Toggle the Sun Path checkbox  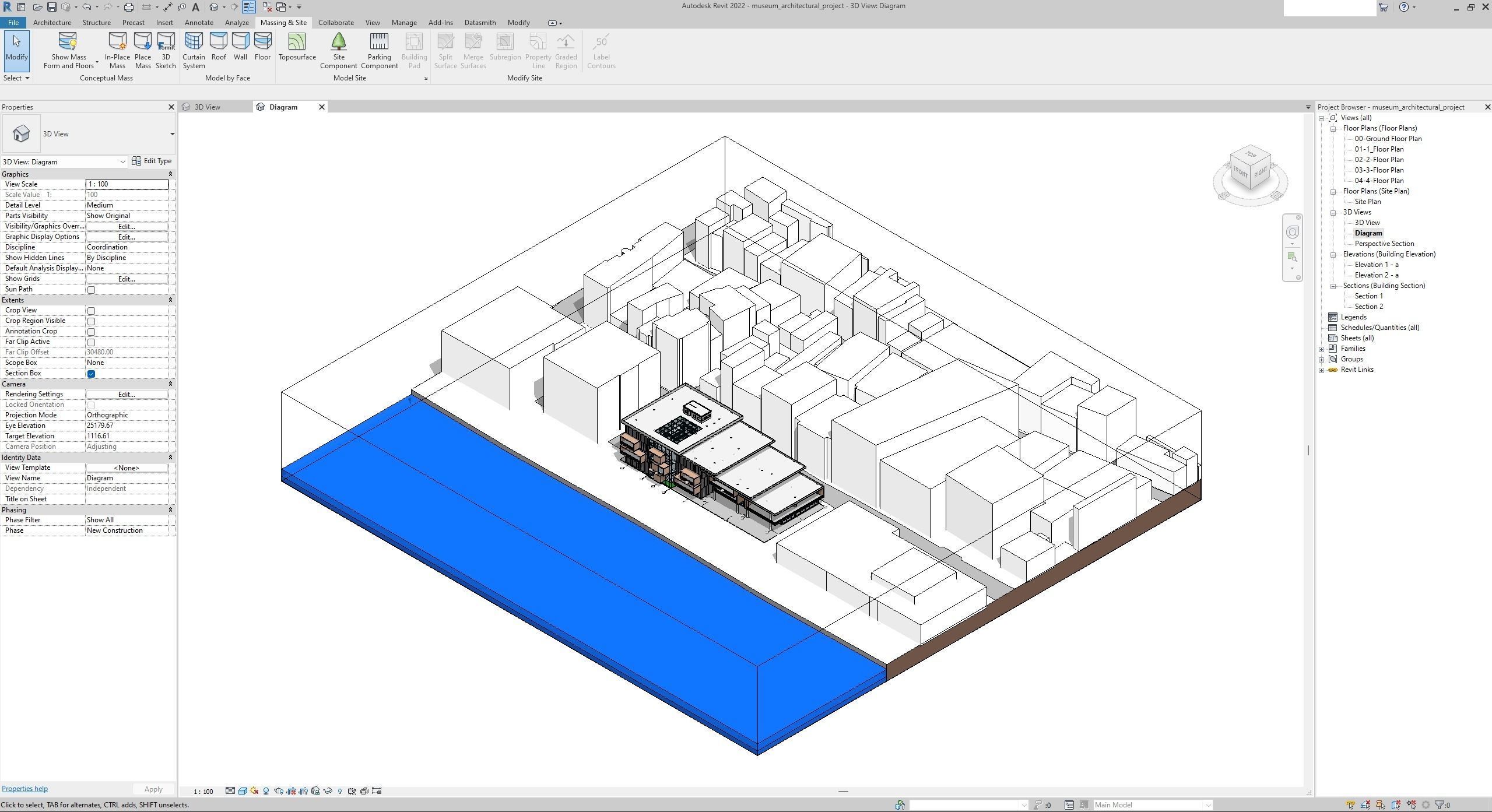pyautogui.click(x=91, y=290)
